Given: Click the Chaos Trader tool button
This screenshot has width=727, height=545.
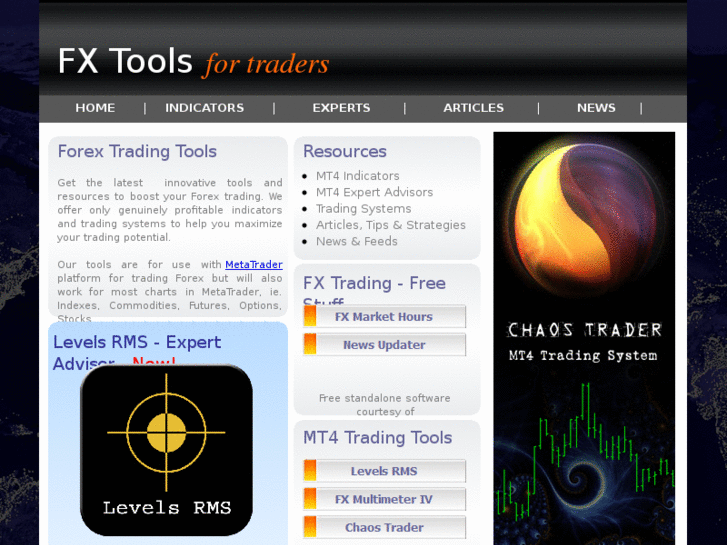Looking at the screenshot, I should [384, 527].
